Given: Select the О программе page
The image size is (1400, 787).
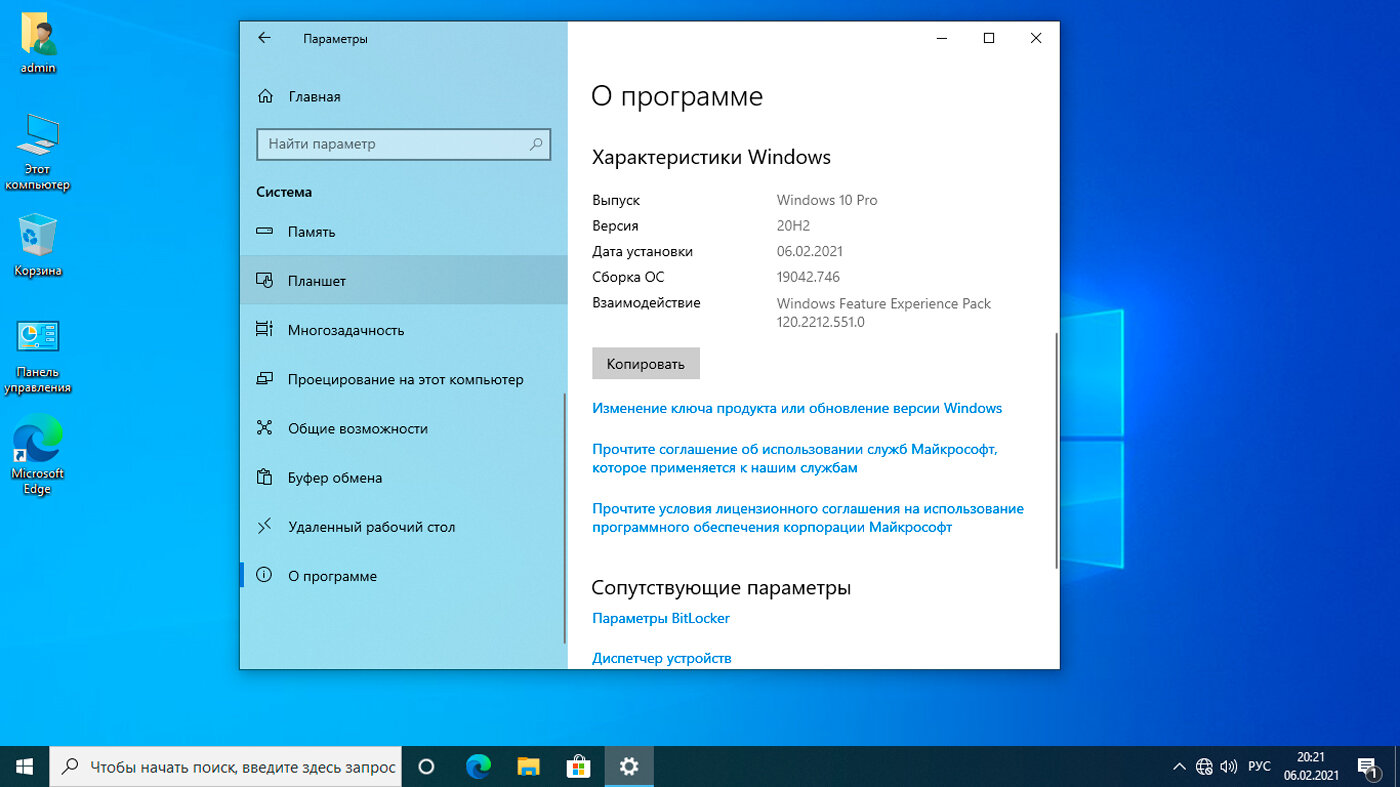Looking at the screenshot, I should tap(403, 575).
